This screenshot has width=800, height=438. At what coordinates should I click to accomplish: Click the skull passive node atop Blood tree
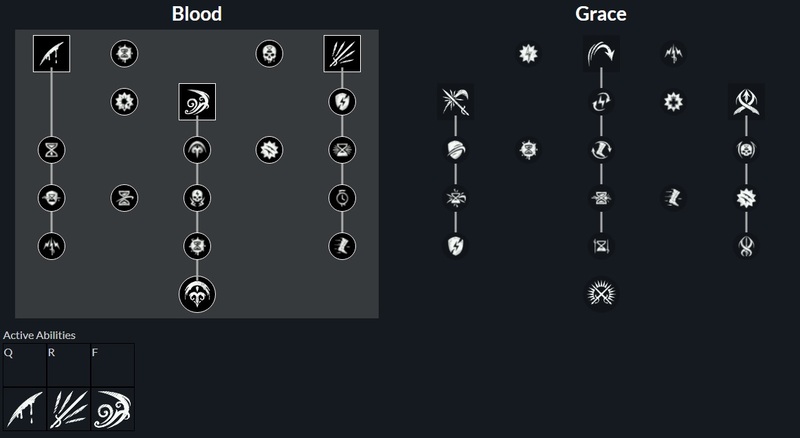(269, 54)
